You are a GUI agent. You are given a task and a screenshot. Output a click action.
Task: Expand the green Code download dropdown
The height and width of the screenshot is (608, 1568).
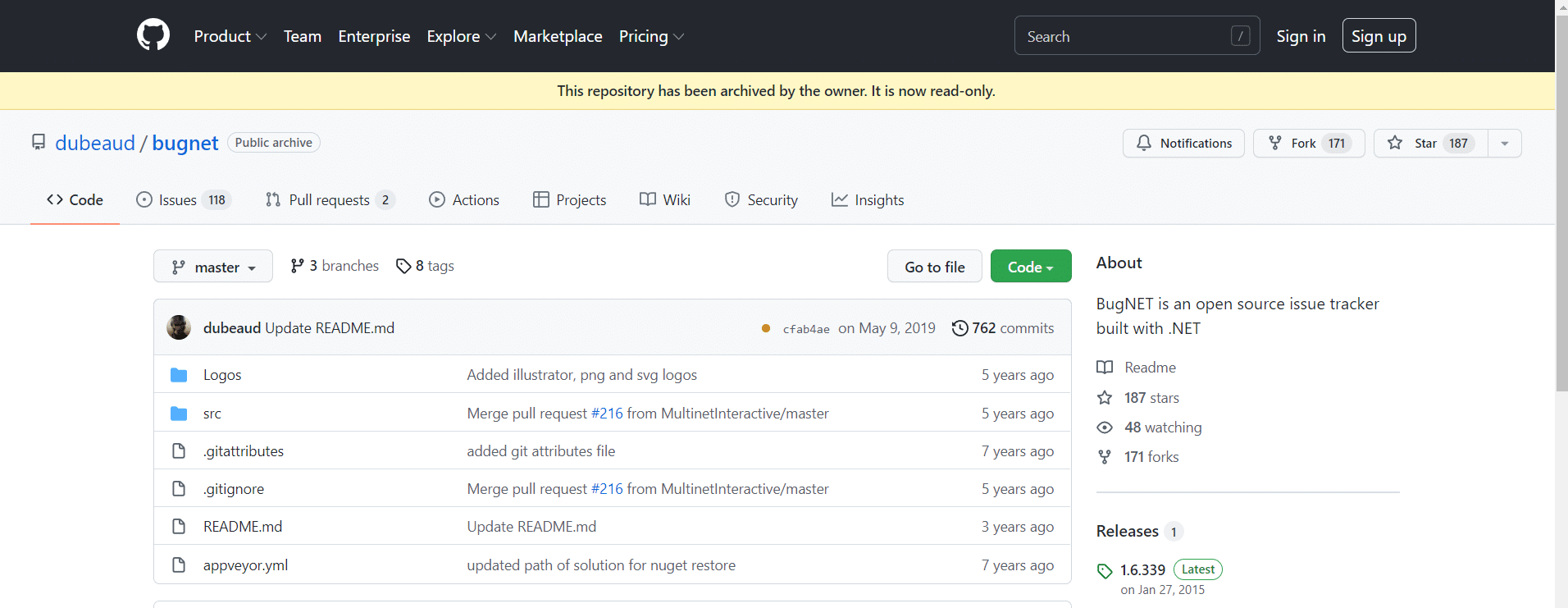pos(1031,267)
